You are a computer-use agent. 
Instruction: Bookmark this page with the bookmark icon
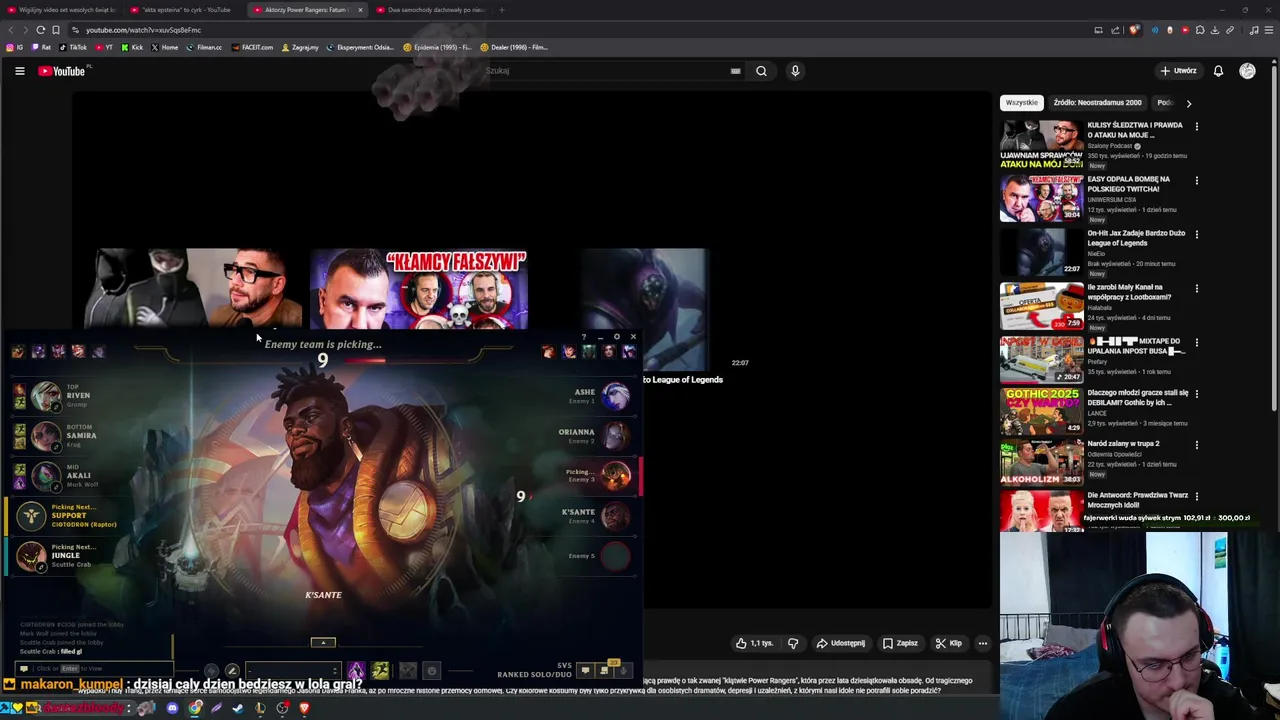[55, 30]
